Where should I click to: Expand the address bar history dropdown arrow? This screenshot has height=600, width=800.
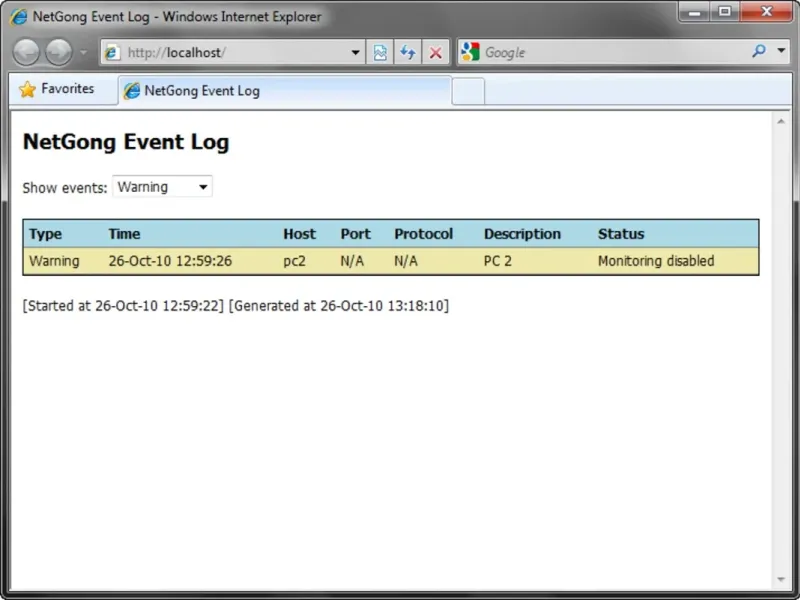[x=356, y=52]
